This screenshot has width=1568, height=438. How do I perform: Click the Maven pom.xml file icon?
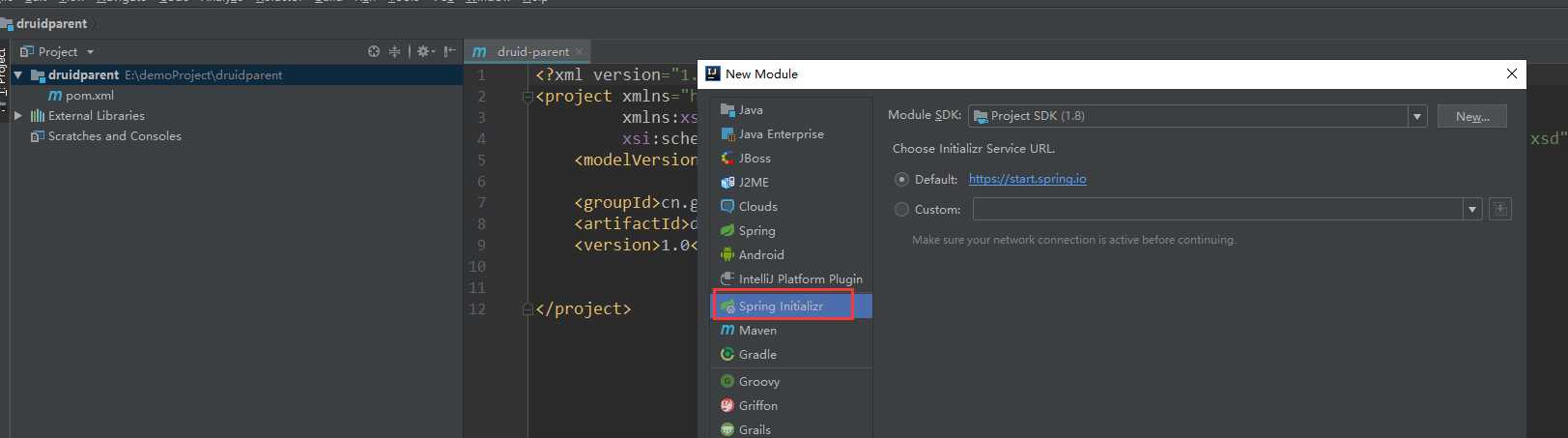[x=55, y=96]
